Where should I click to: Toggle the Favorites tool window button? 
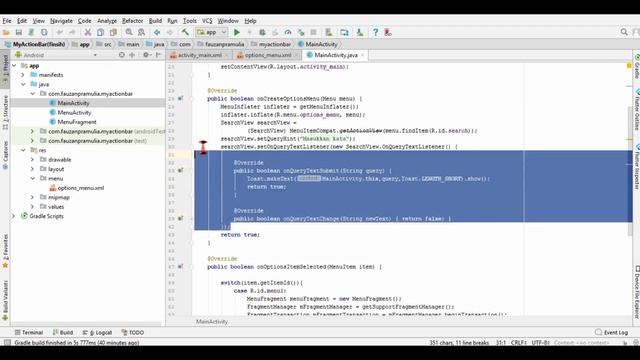[x=5, y=251]
